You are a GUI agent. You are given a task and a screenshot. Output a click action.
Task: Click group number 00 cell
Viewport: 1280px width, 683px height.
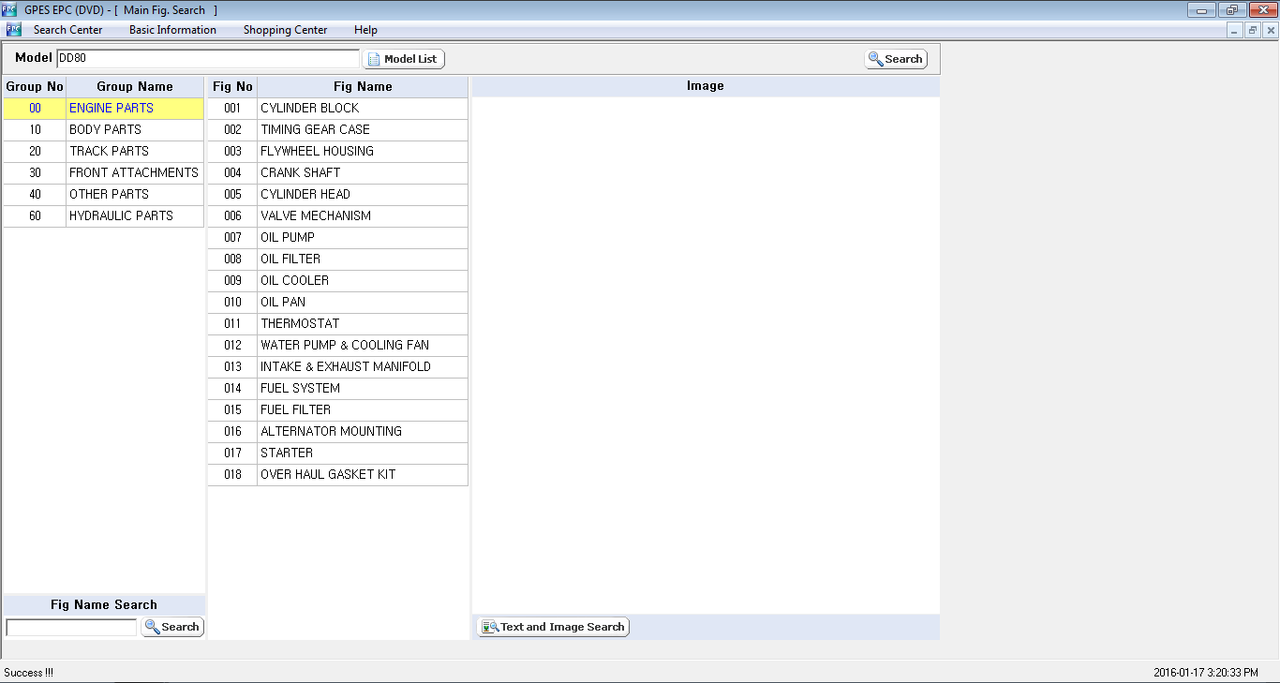click(x=35, y=108)
